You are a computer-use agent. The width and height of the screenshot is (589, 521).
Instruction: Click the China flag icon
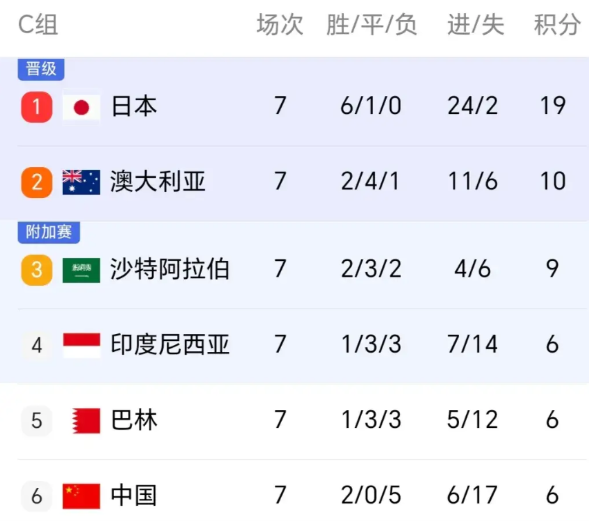tap(82, 496)
